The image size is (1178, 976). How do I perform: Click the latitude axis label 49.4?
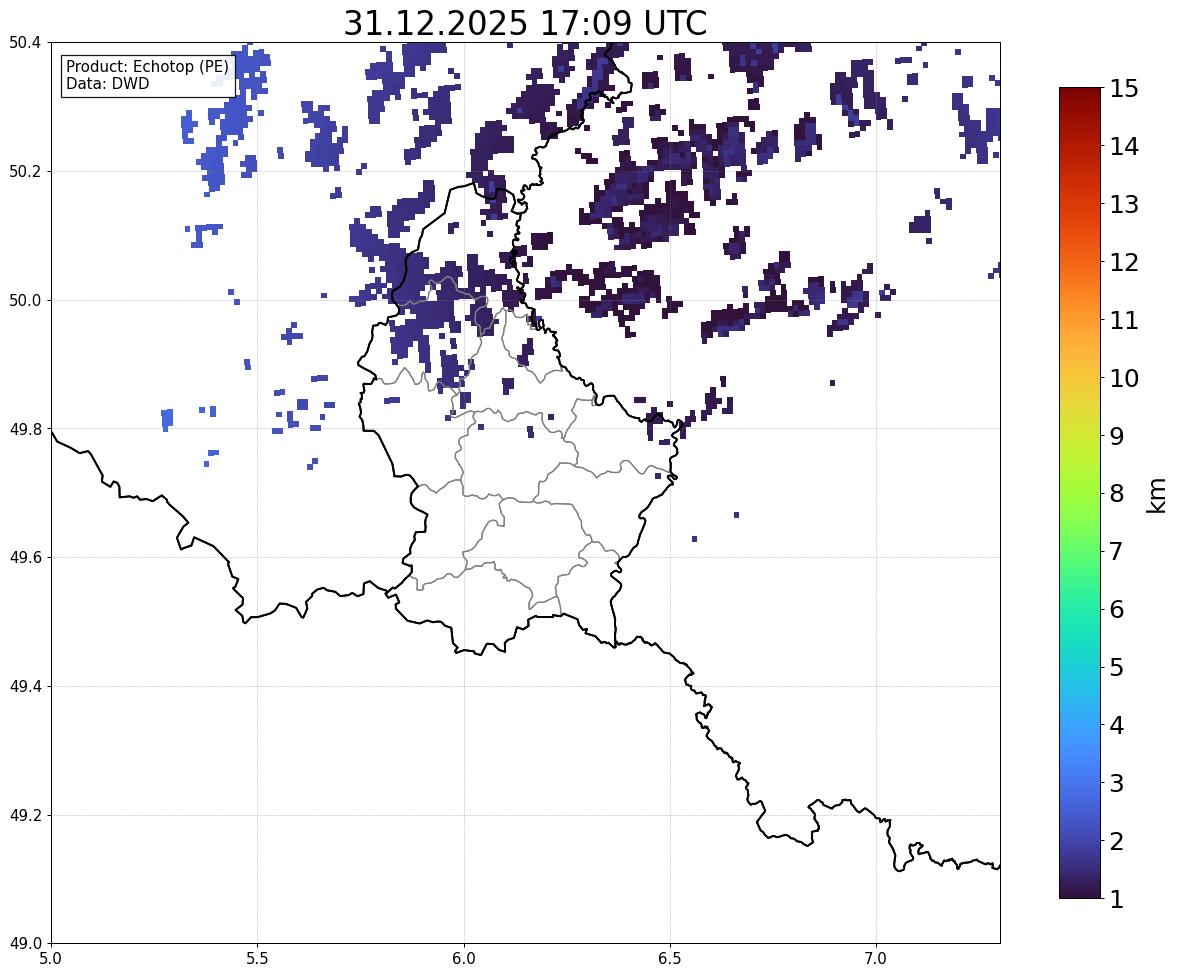point(24,687)
